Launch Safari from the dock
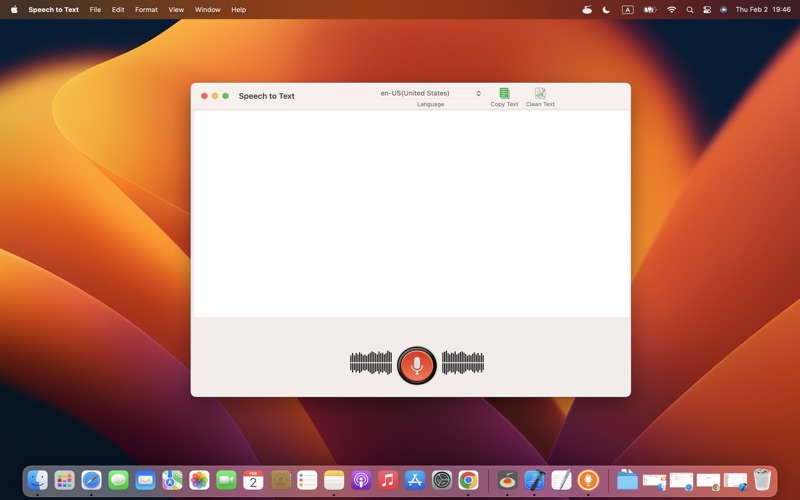This screenshot has height=500, width=800. click(91, 480)
